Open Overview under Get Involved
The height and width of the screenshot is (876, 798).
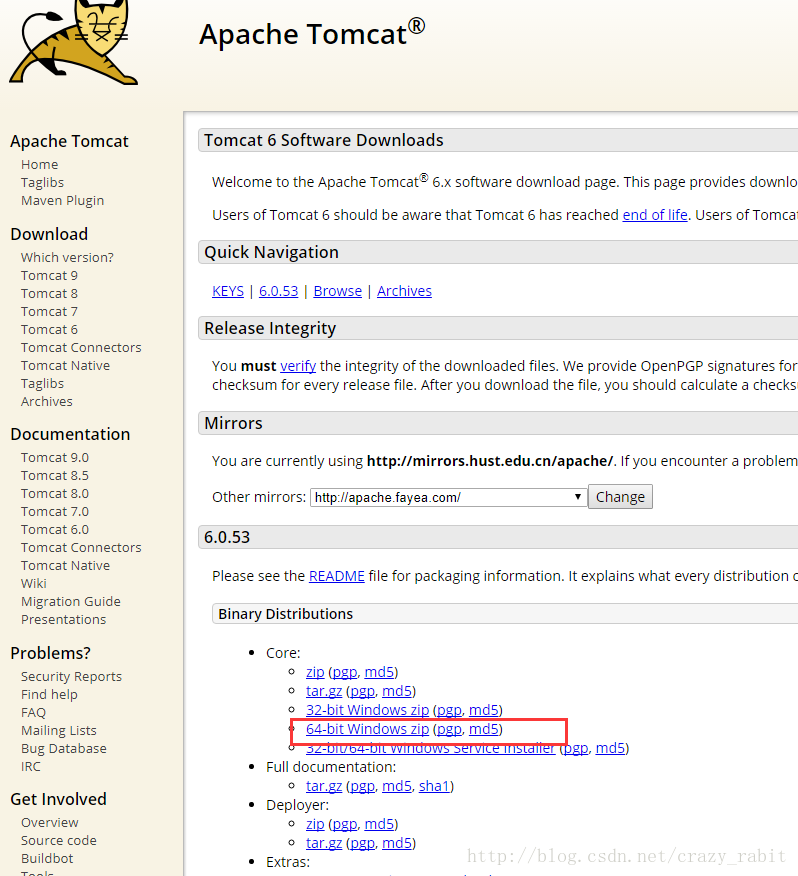(x=50, y=823)
